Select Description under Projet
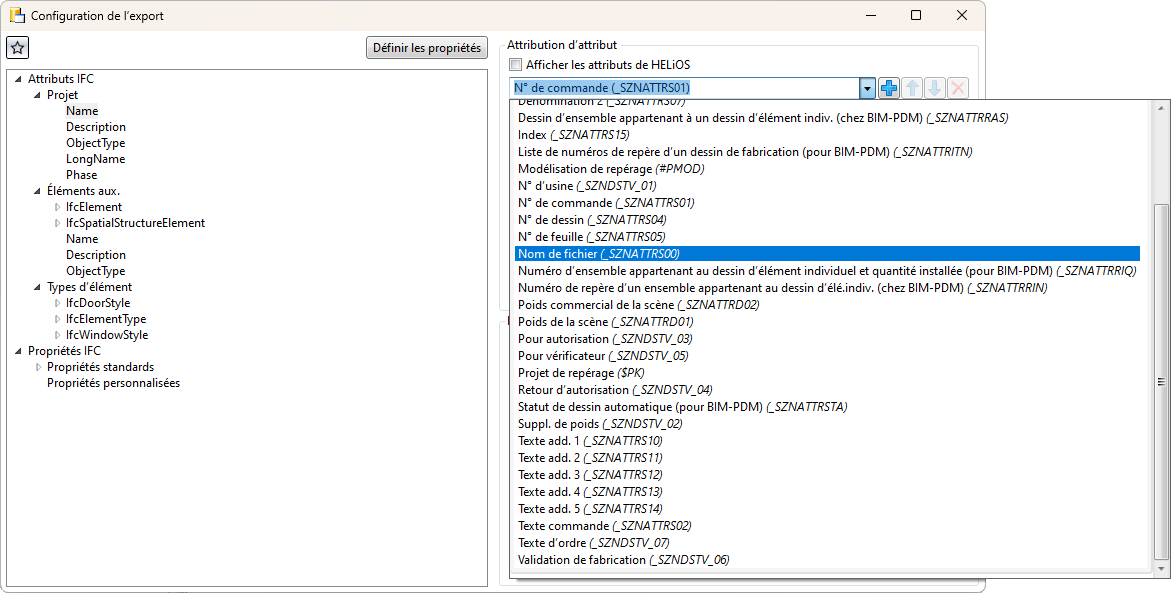 click(x=96, y=127)
